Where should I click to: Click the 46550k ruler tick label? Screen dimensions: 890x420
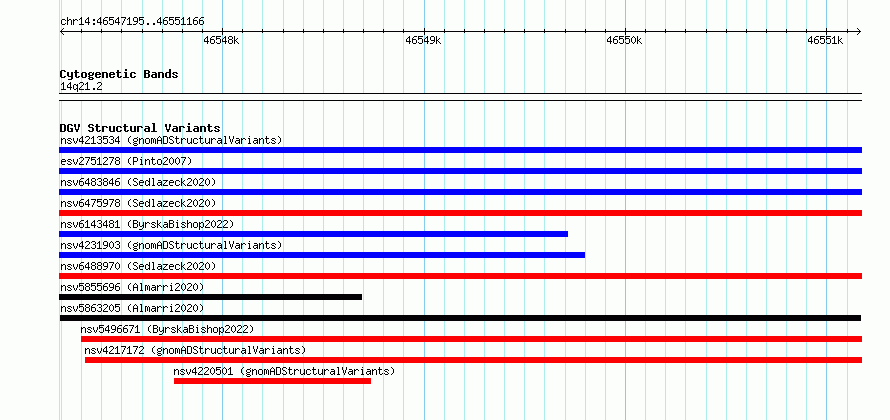coord(624,40)
